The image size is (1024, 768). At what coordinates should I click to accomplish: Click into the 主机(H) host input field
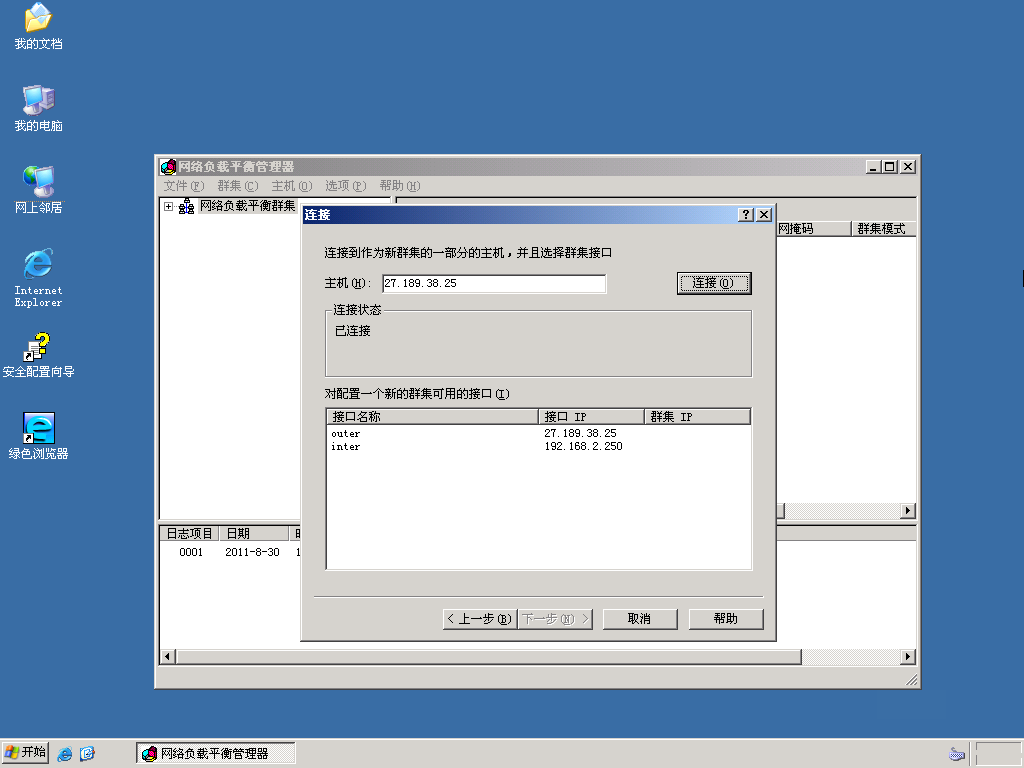point(494,283)
